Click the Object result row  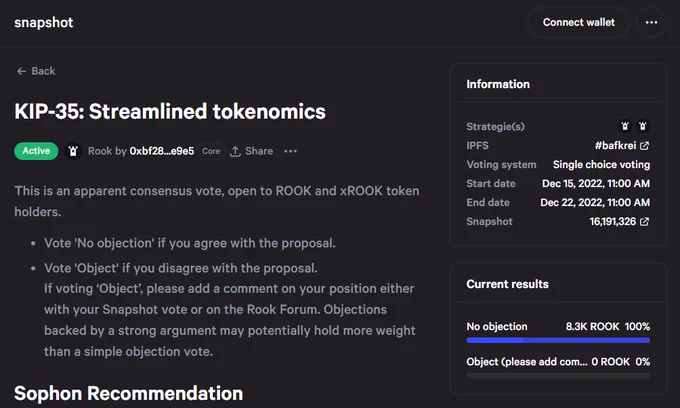point(558,367)
